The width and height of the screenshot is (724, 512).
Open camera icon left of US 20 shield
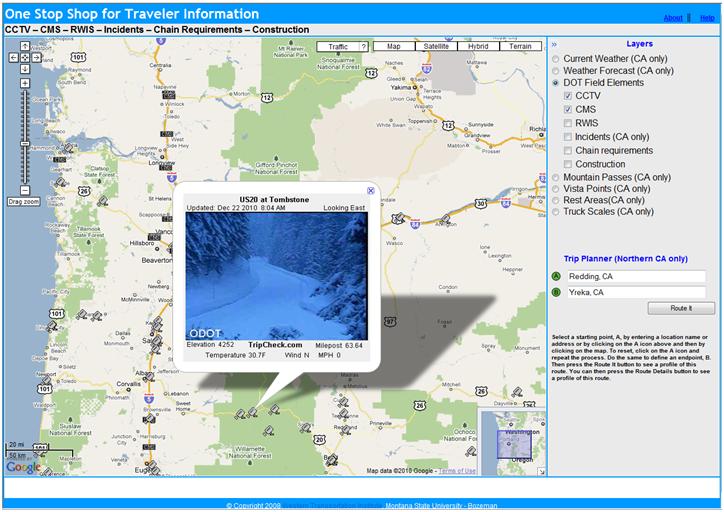[305, 428]
